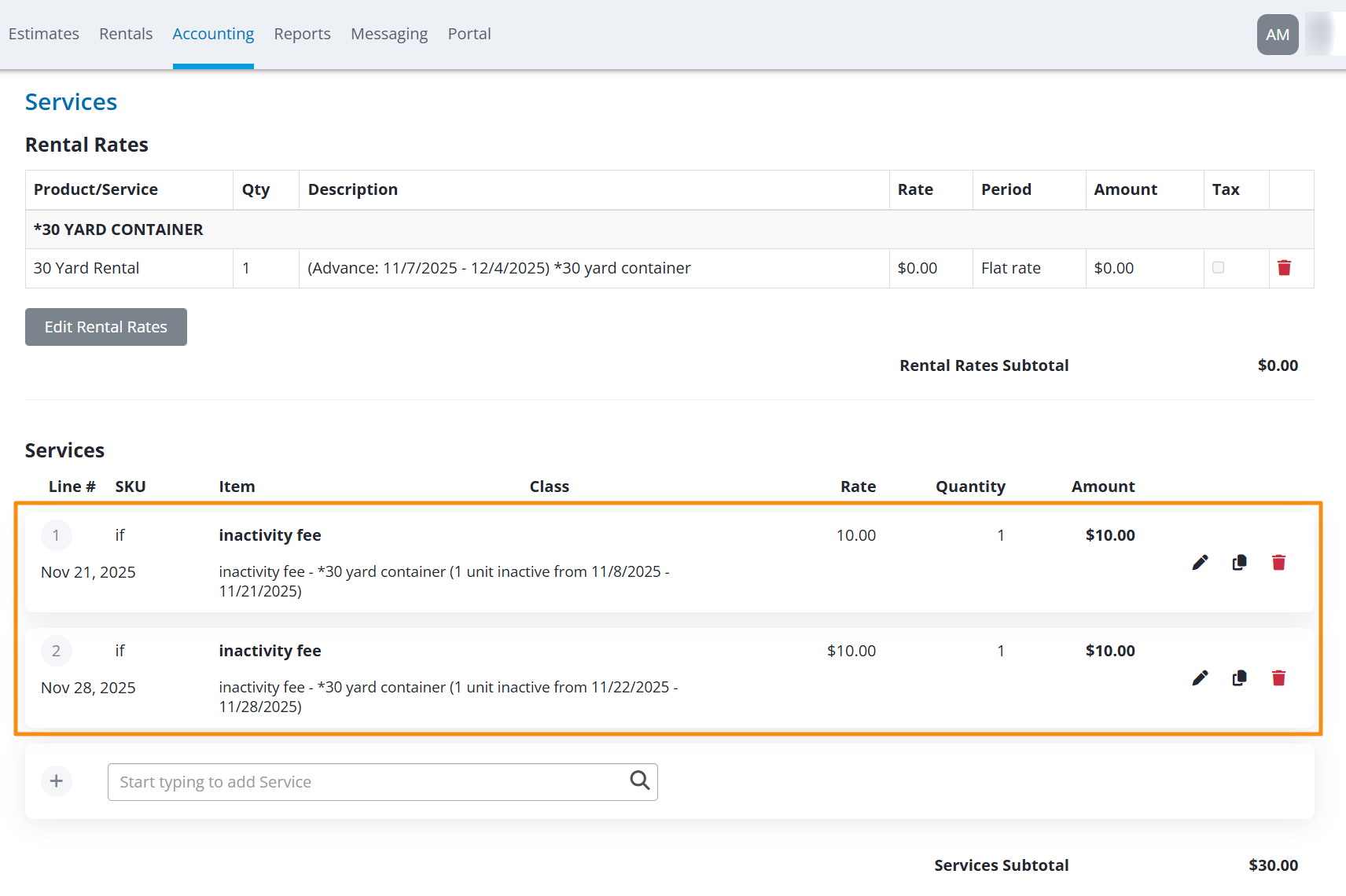
Task: Click the Services Subtotal $30.00 value
Action: (x=1274, y=865)
